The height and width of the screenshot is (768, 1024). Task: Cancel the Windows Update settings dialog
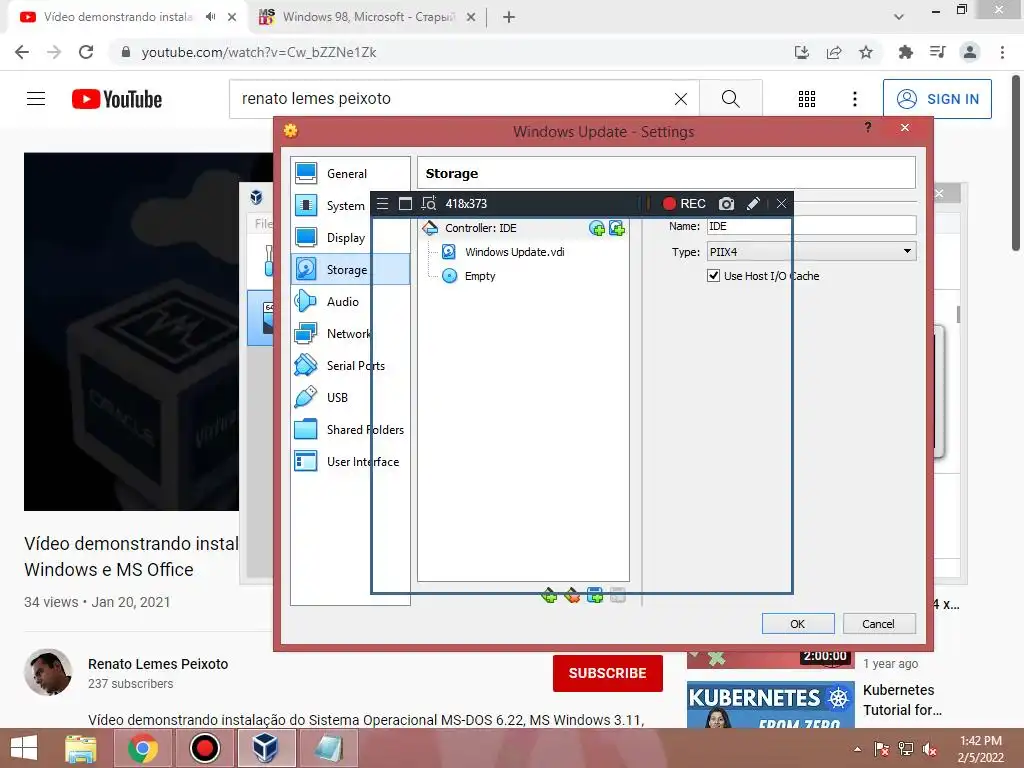879,624
